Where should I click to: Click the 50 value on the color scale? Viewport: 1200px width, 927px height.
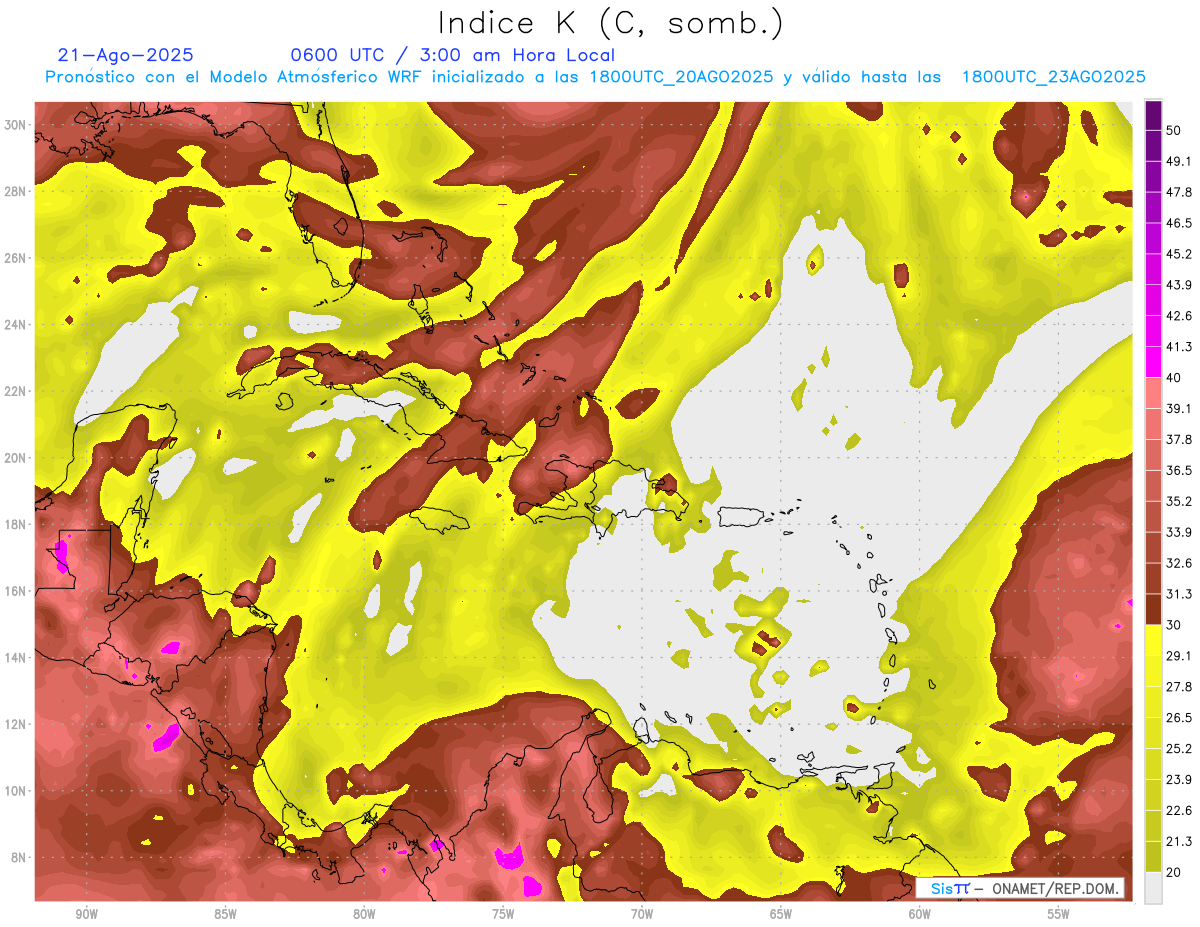(1174, 131)
